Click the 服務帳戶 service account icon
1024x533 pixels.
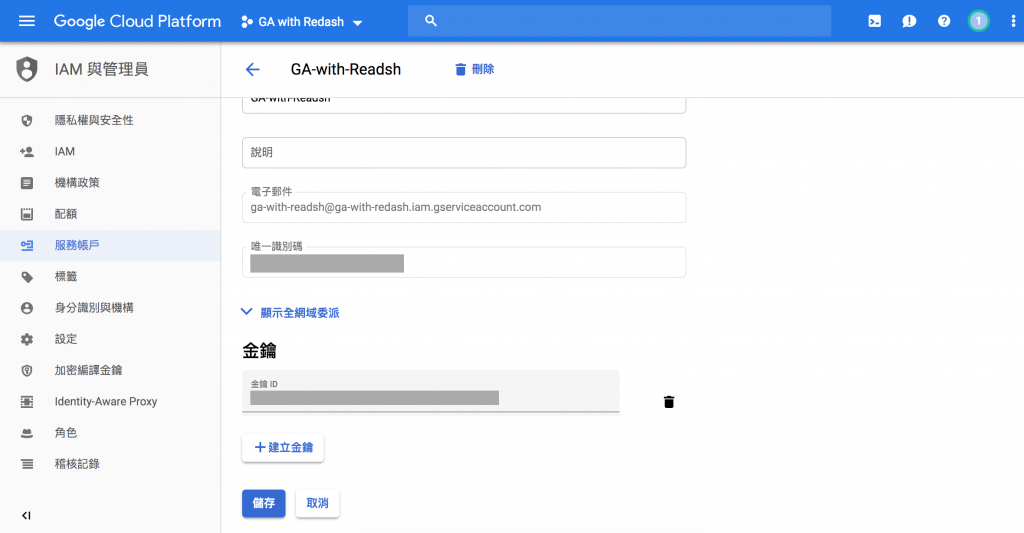click(27, 246)
